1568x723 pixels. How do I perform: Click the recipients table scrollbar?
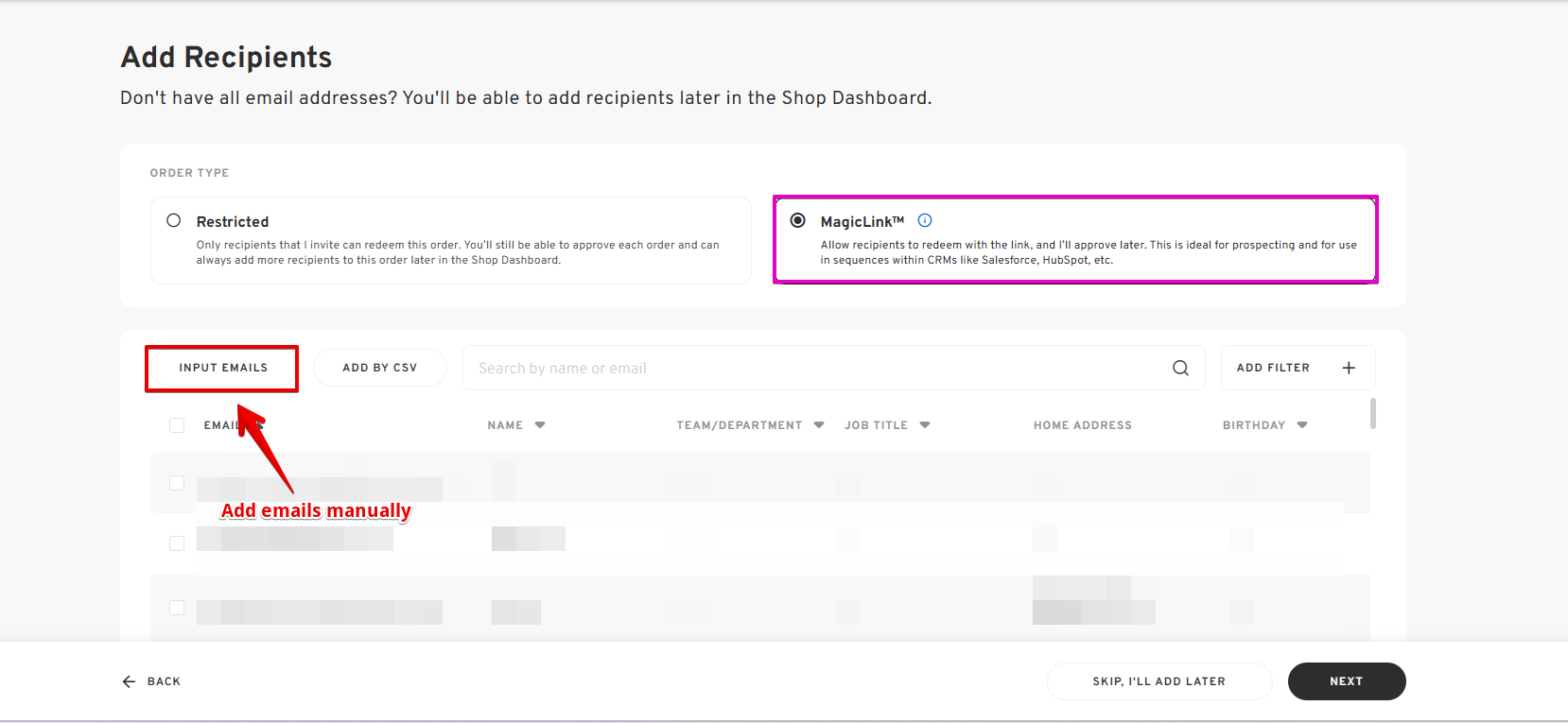tap(1372, 414)
